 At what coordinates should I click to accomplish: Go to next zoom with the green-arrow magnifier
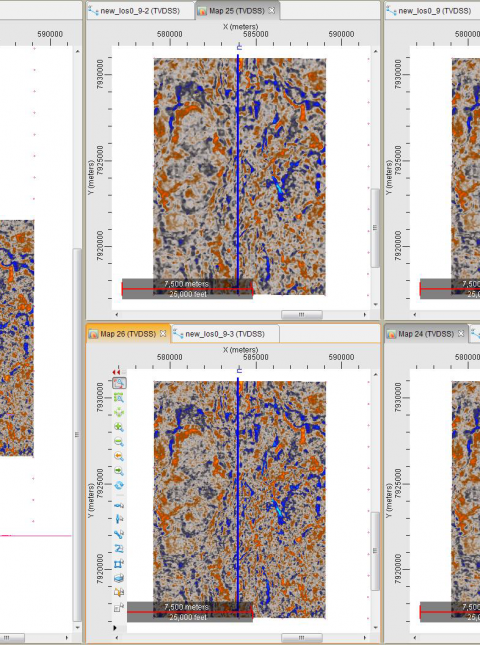click(x=119, y=471)
